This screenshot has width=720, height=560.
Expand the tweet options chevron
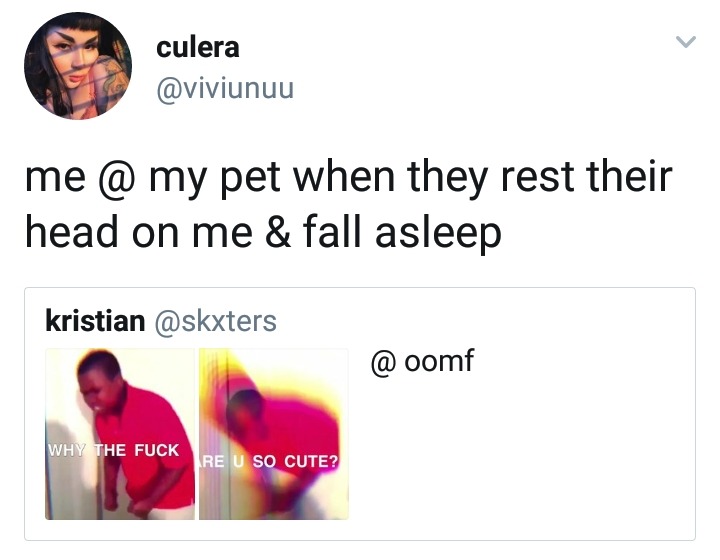pos(684,42)
